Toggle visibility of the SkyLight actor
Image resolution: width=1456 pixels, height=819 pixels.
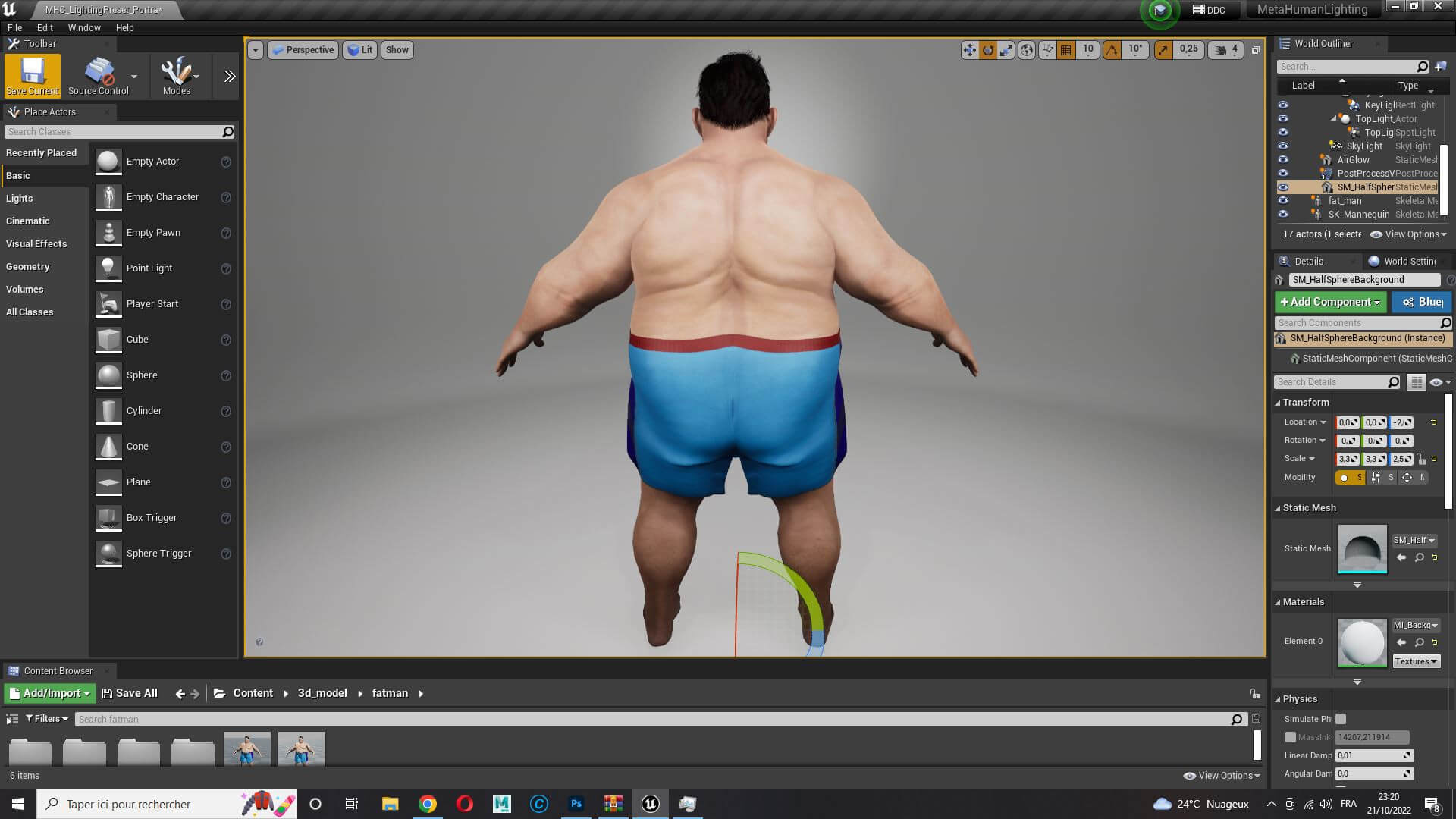tap(1283, 146)
